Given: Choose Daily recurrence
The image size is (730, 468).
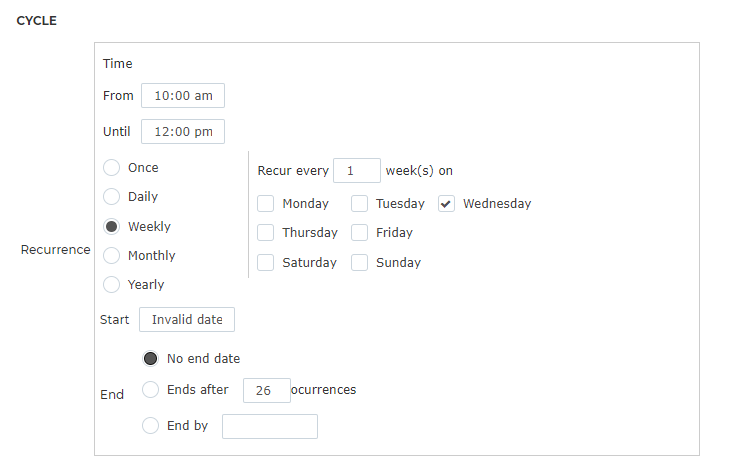Looking at the screenshot, I should point(111,197).
